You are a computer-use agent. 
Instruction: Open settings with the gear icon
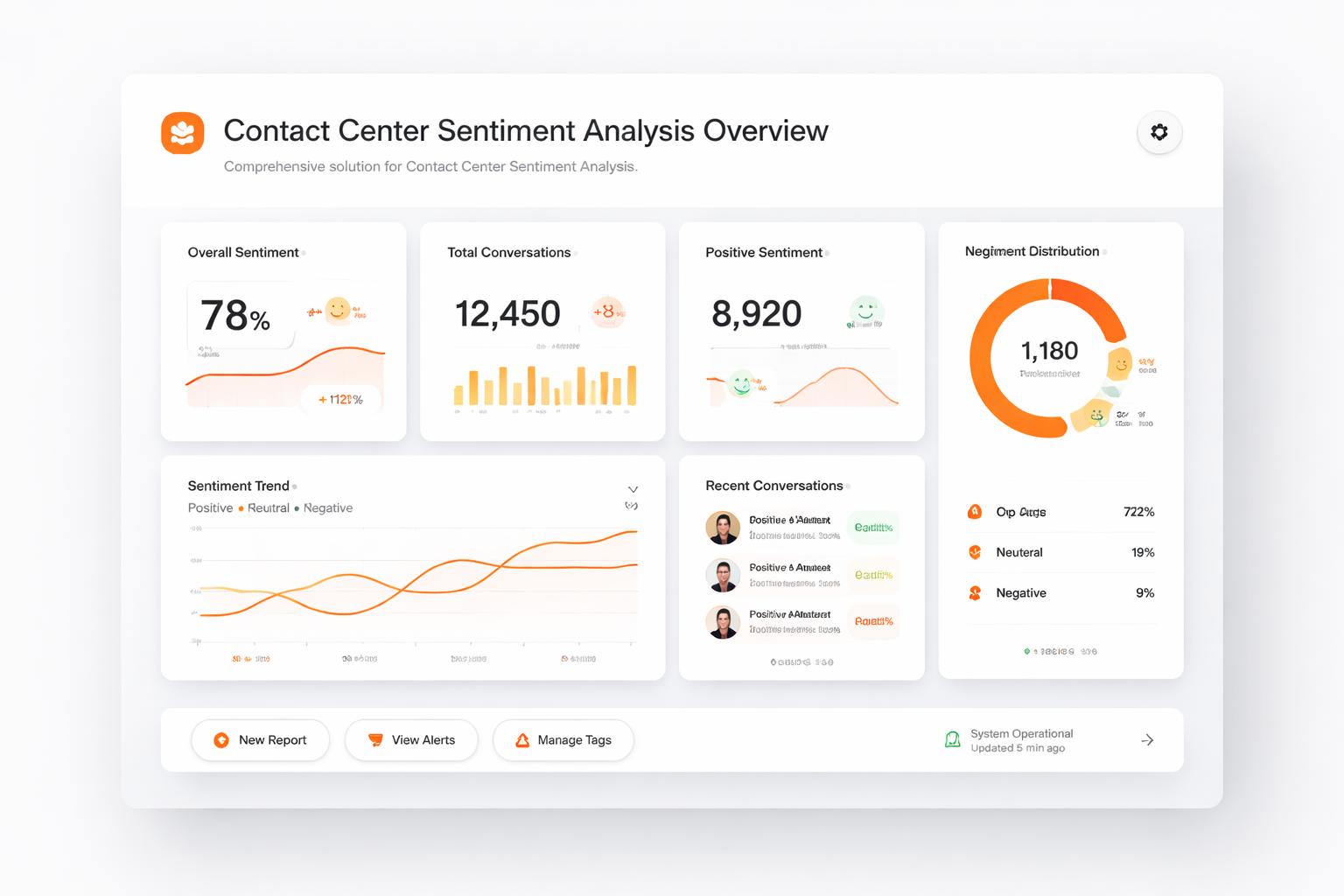coord(1159,132)
